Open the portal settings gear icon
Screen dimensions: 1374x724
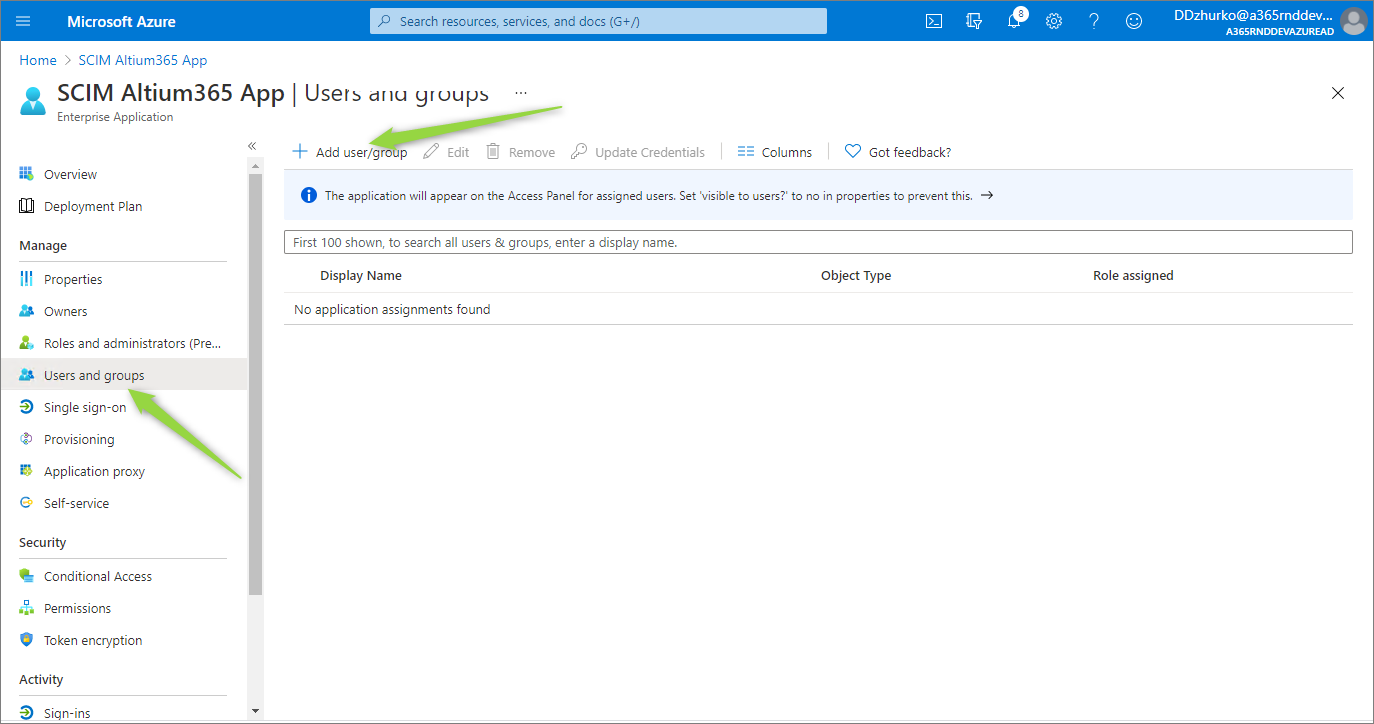point(1054,21)
